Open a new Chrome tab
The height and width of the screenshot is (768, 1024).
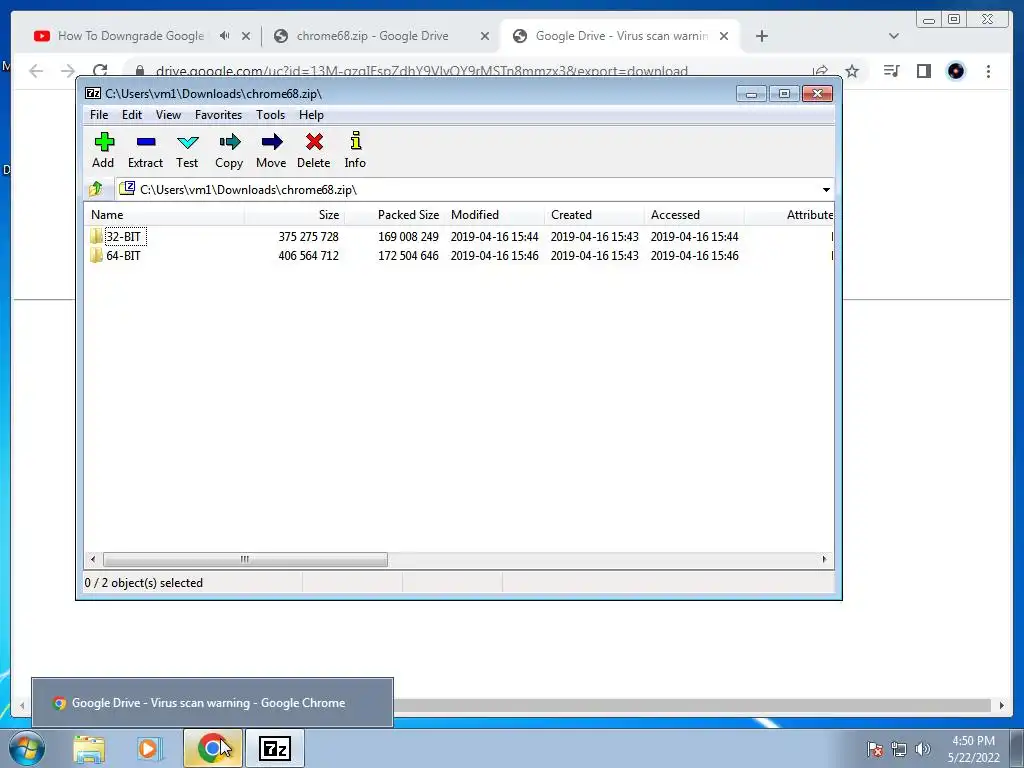(x=761, y=36)
